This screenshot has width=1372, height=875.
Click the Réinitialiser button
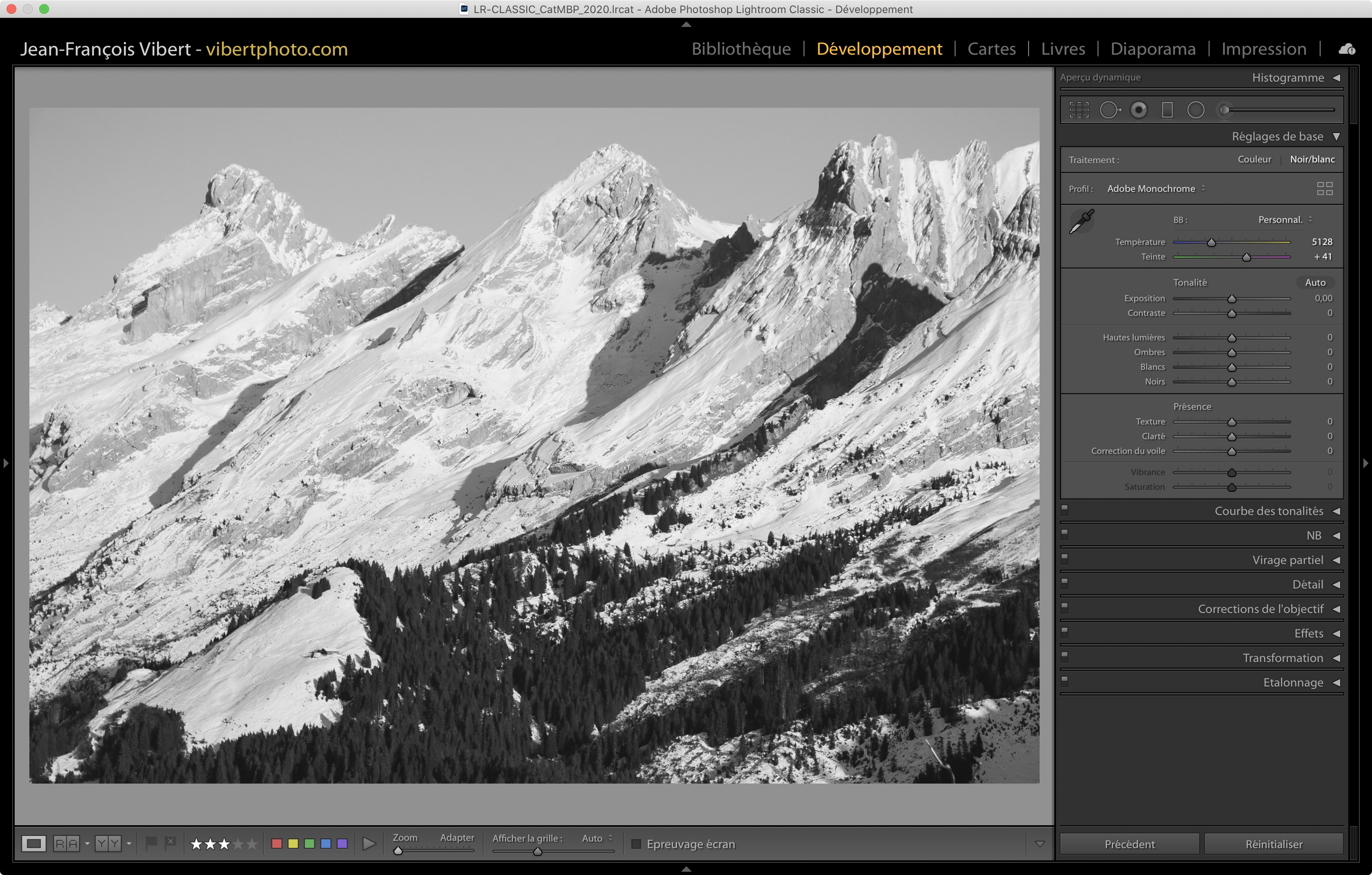[1274, 844]
